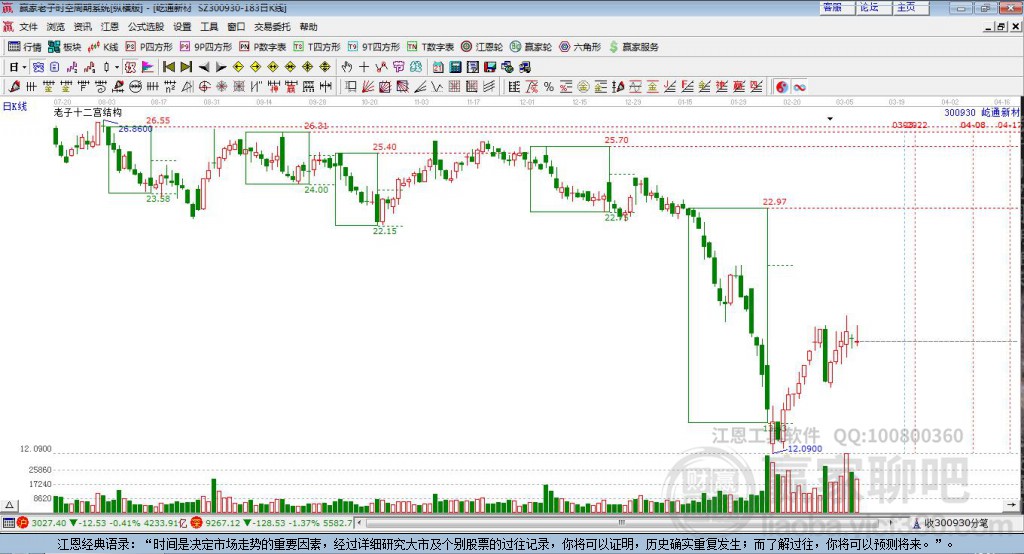Expand the candlestick style dropdown arrow
1024x554 pixels.
117,67
